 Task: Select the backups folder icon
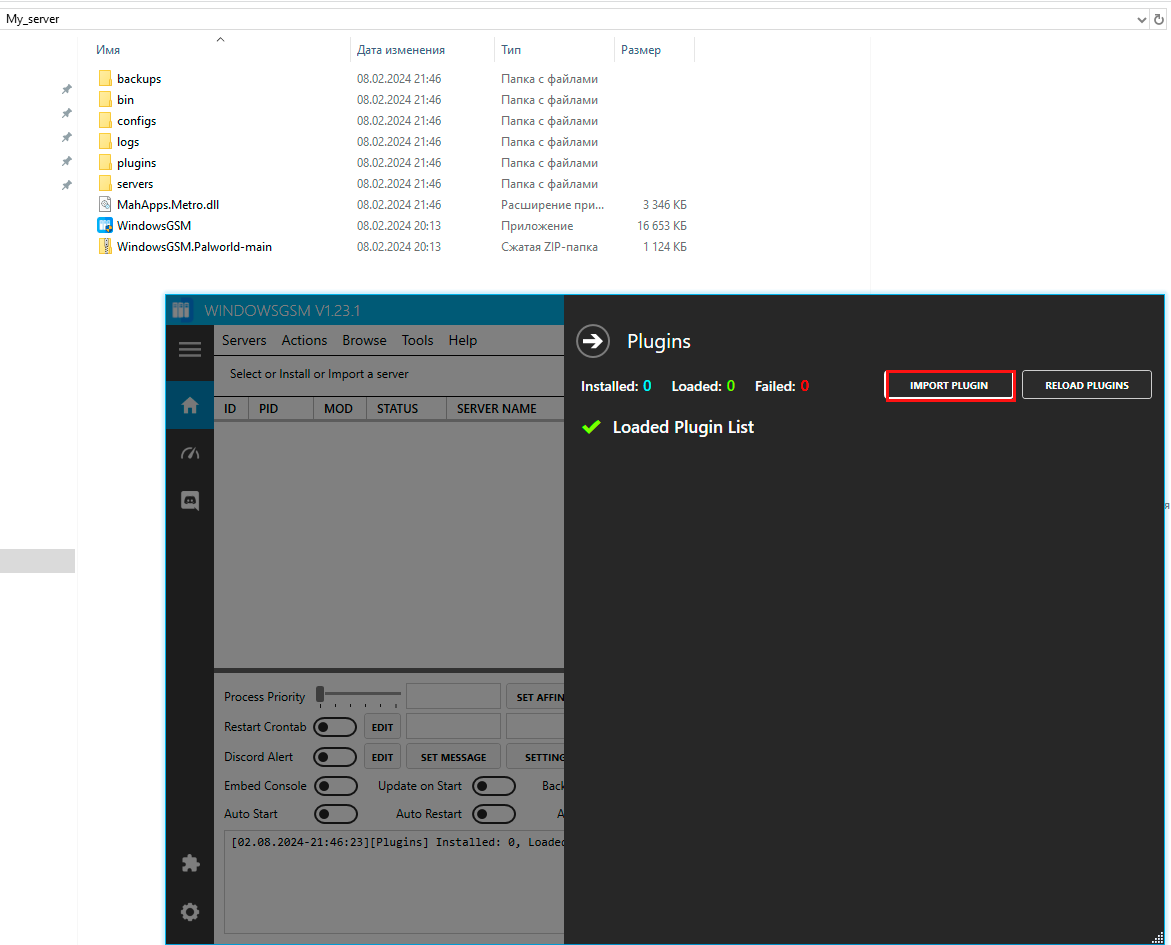[x=105, y=78]
